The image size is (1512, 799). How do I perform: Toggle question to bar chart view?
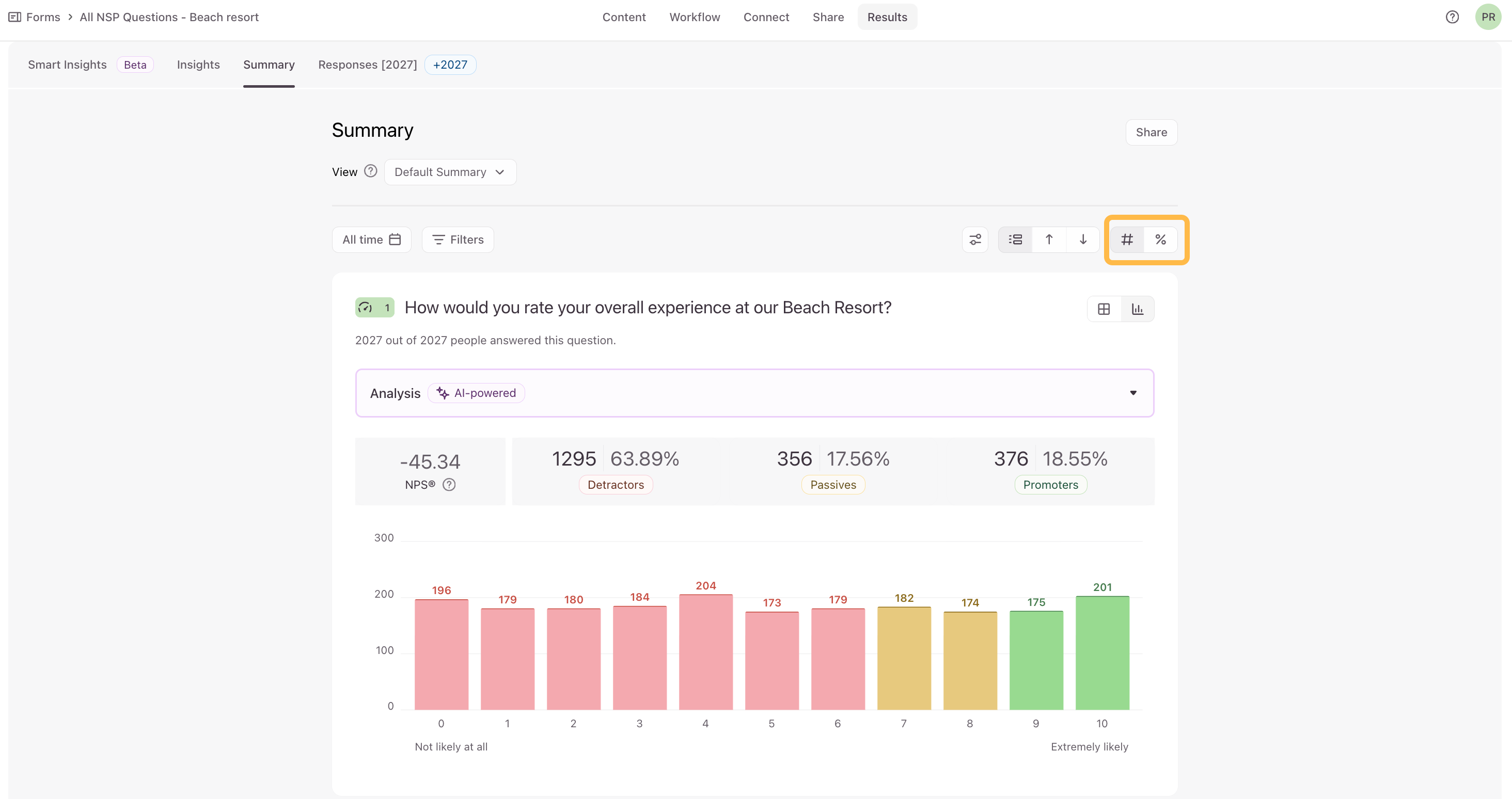[x=1138, y=309]
